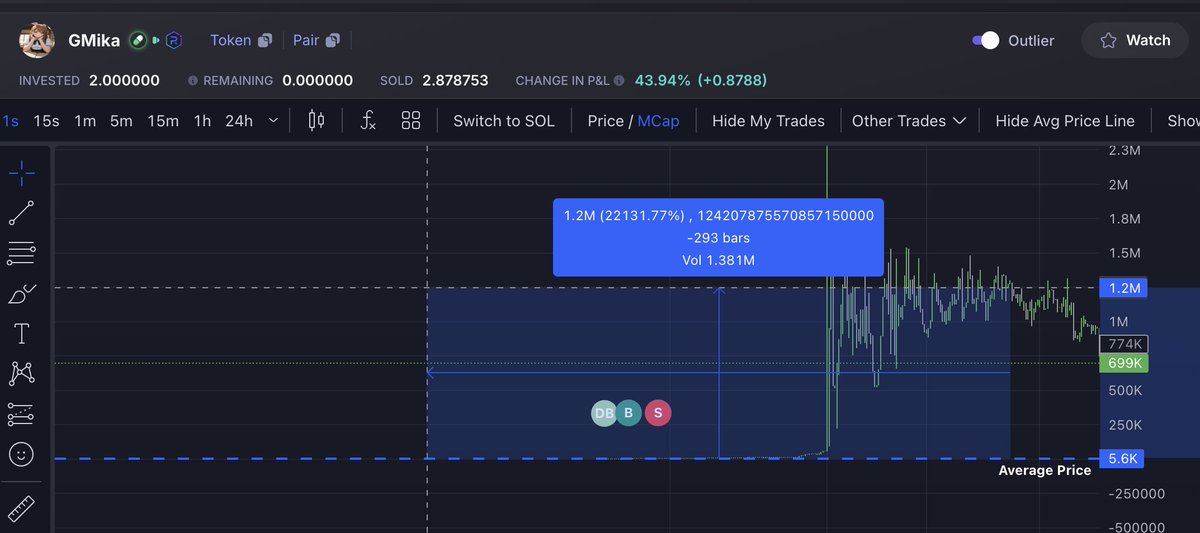Copy the Pair address
This screenshot has width=1200, height=533.
tap(333, 41)
